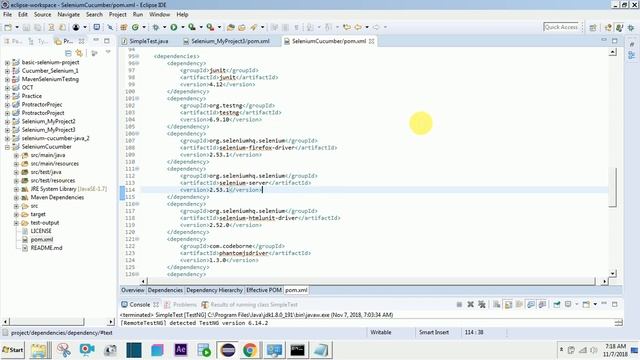Click the New Java Package icon

pyautogui.click(x=124, y=27)
